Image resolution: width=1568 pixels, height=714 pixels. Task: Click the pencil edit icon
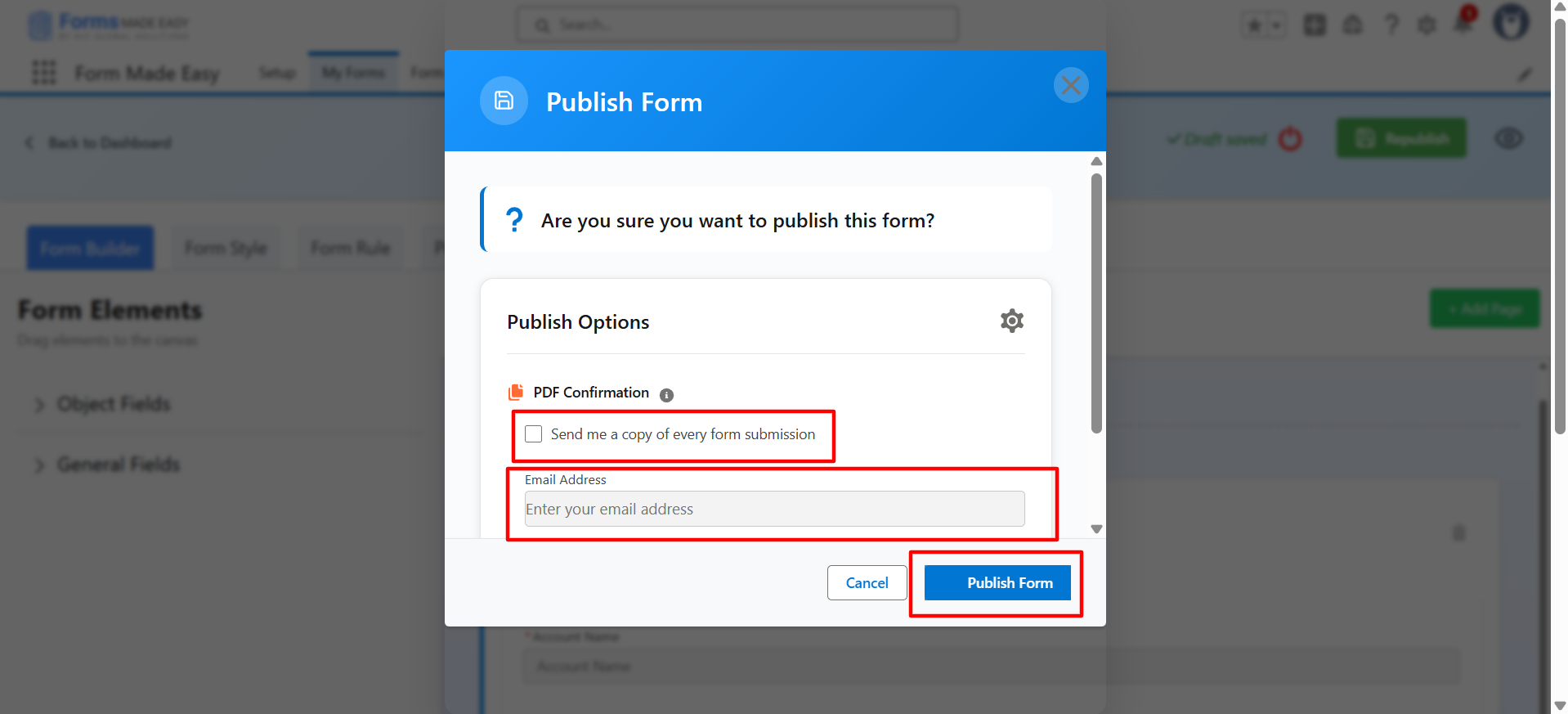click(1524, 74)
